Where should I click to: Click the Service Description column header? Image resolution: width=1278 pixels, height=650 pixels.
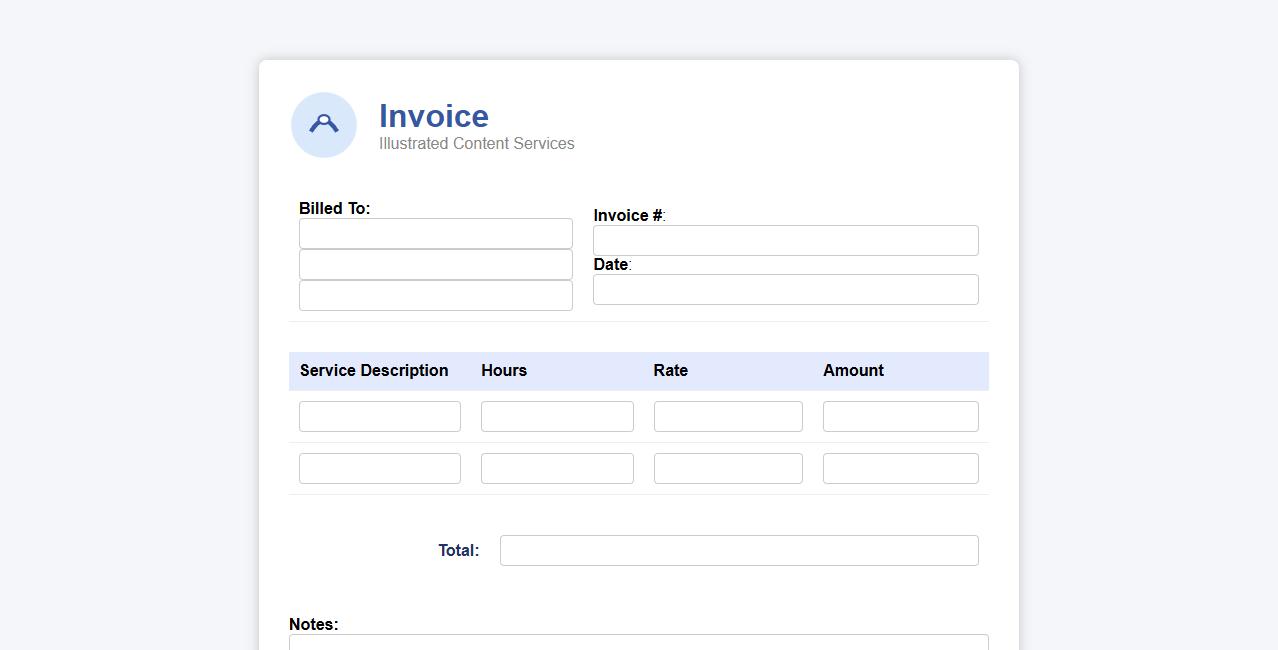374,371
